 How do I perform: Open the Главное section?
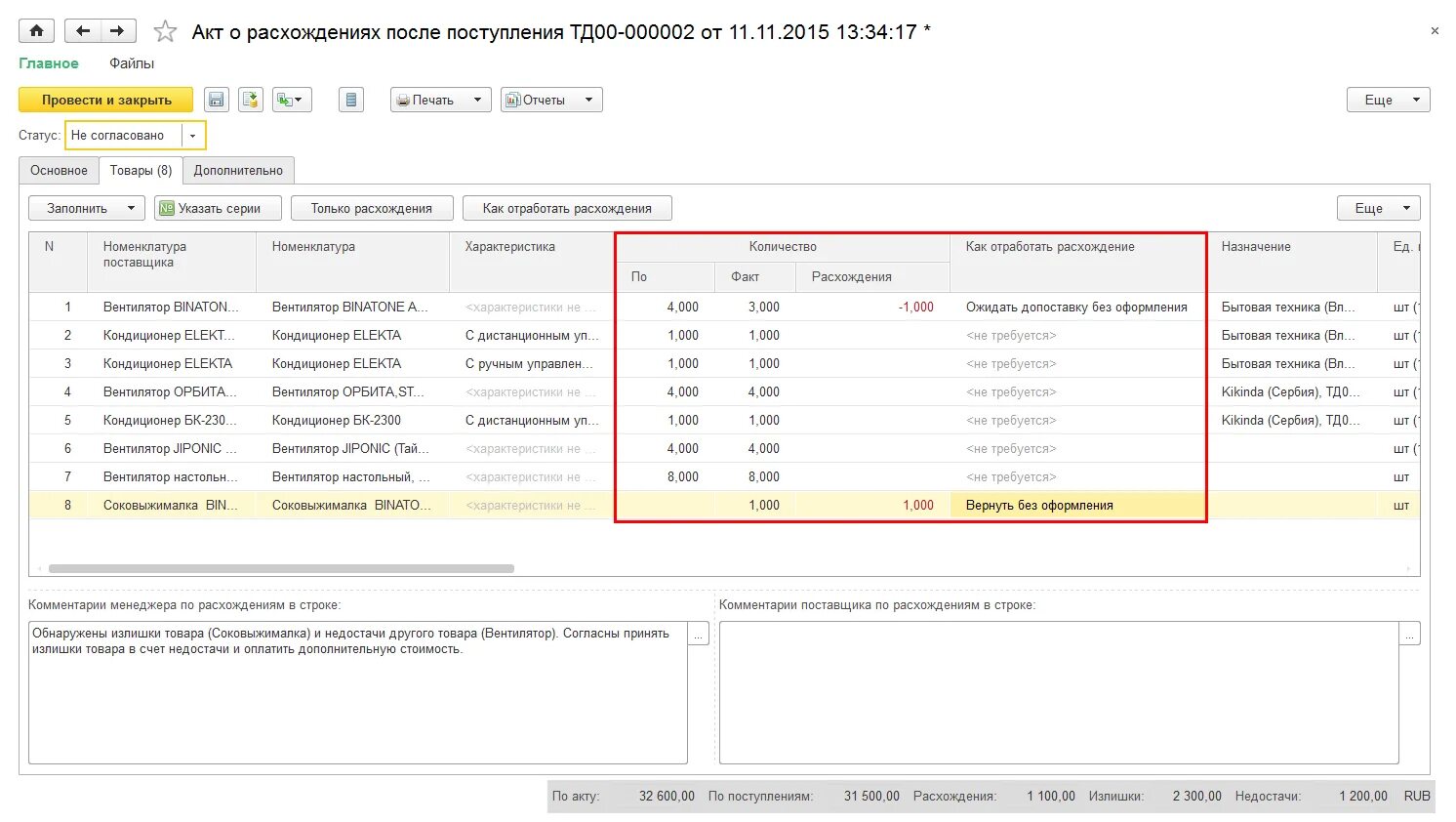[49, 63]
